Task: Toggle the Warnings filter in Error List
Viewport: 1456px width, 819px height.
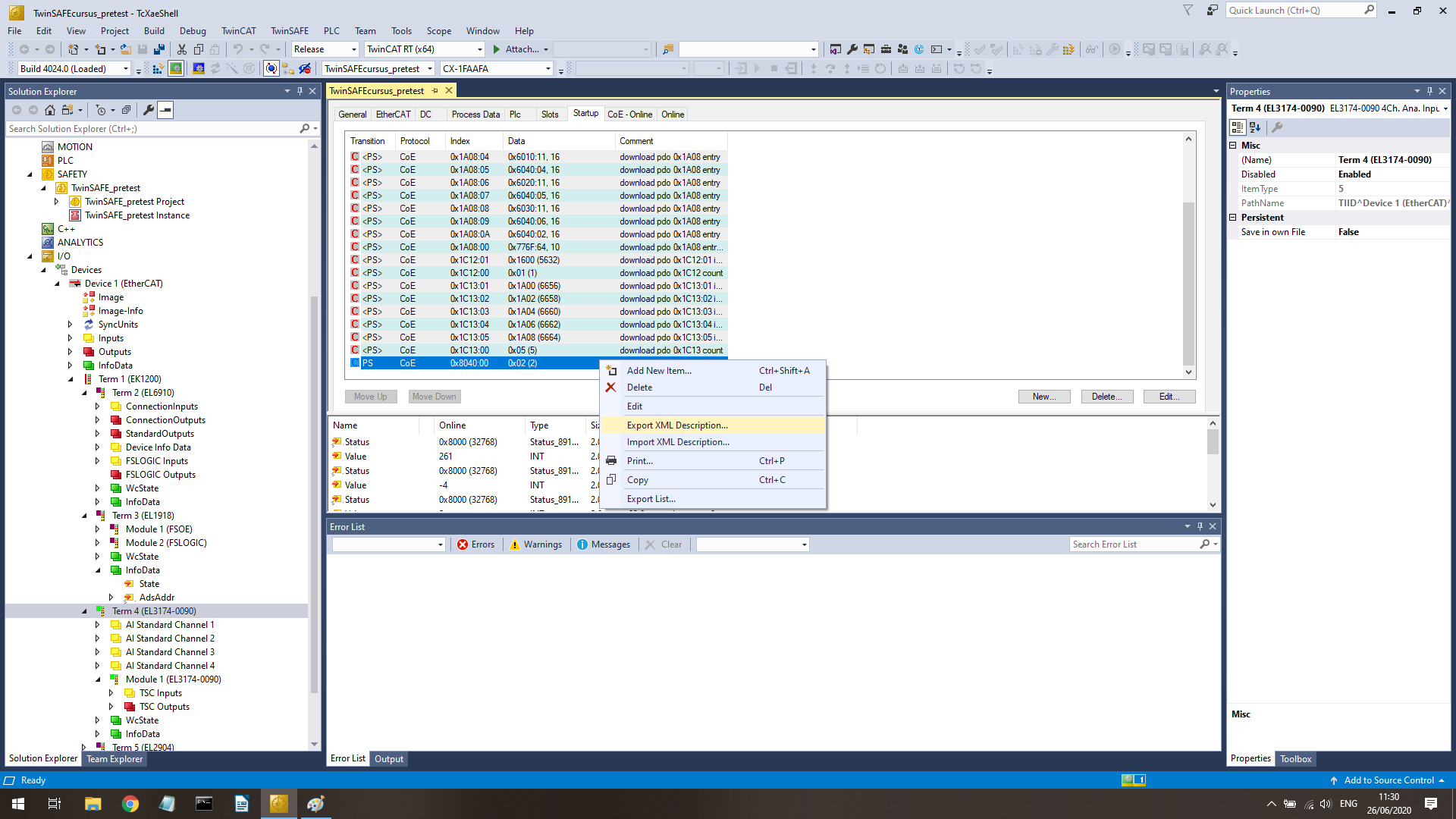Action: 536,544
